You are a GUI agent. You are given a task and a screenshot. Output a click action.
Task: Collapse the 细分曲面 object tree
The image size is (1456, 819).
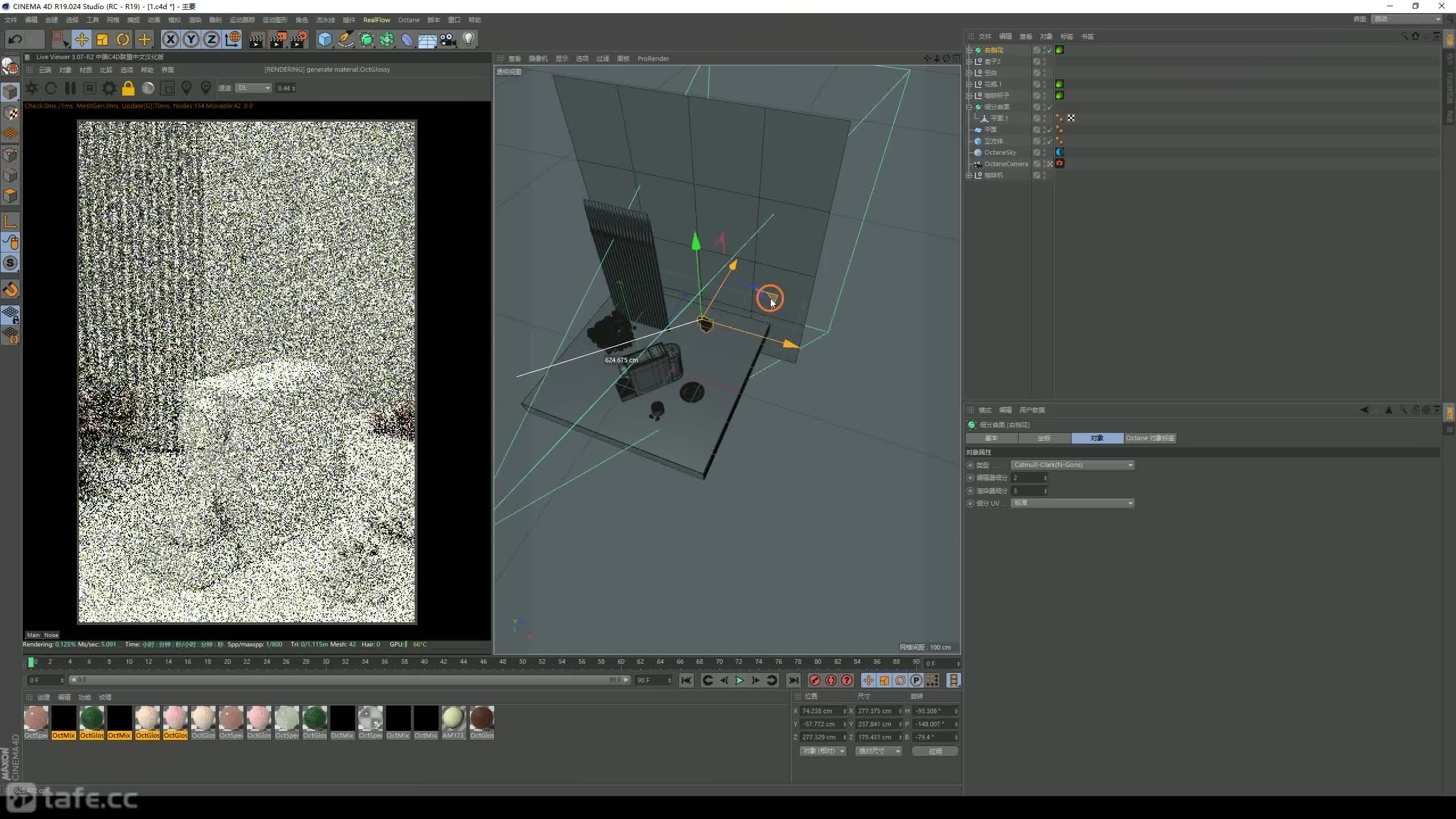(x=969, y=107)
